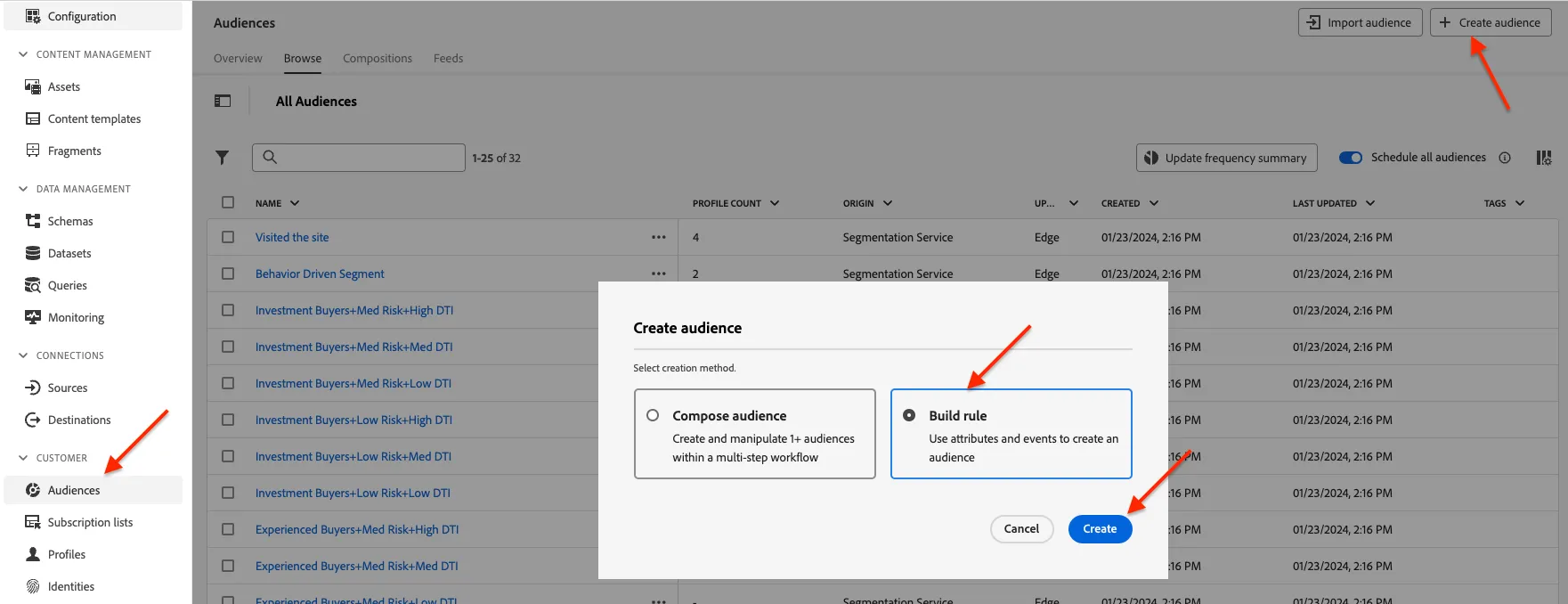The width and height of the screenshot is (1568, 604).
Task: Check the Visited the site row checkbox
Action: pos(228,237)
